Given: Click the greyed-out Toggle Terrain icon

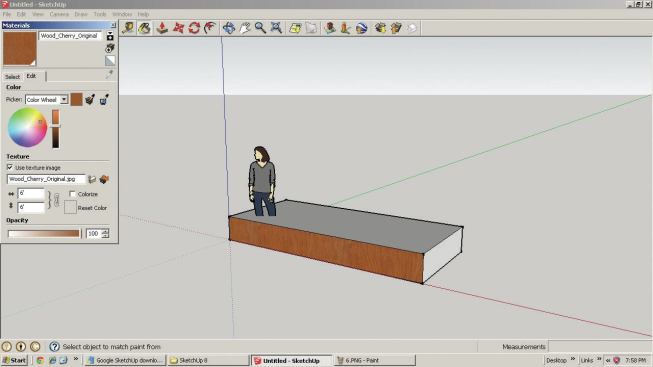Looking at the screenshot, I should (311, 28).
